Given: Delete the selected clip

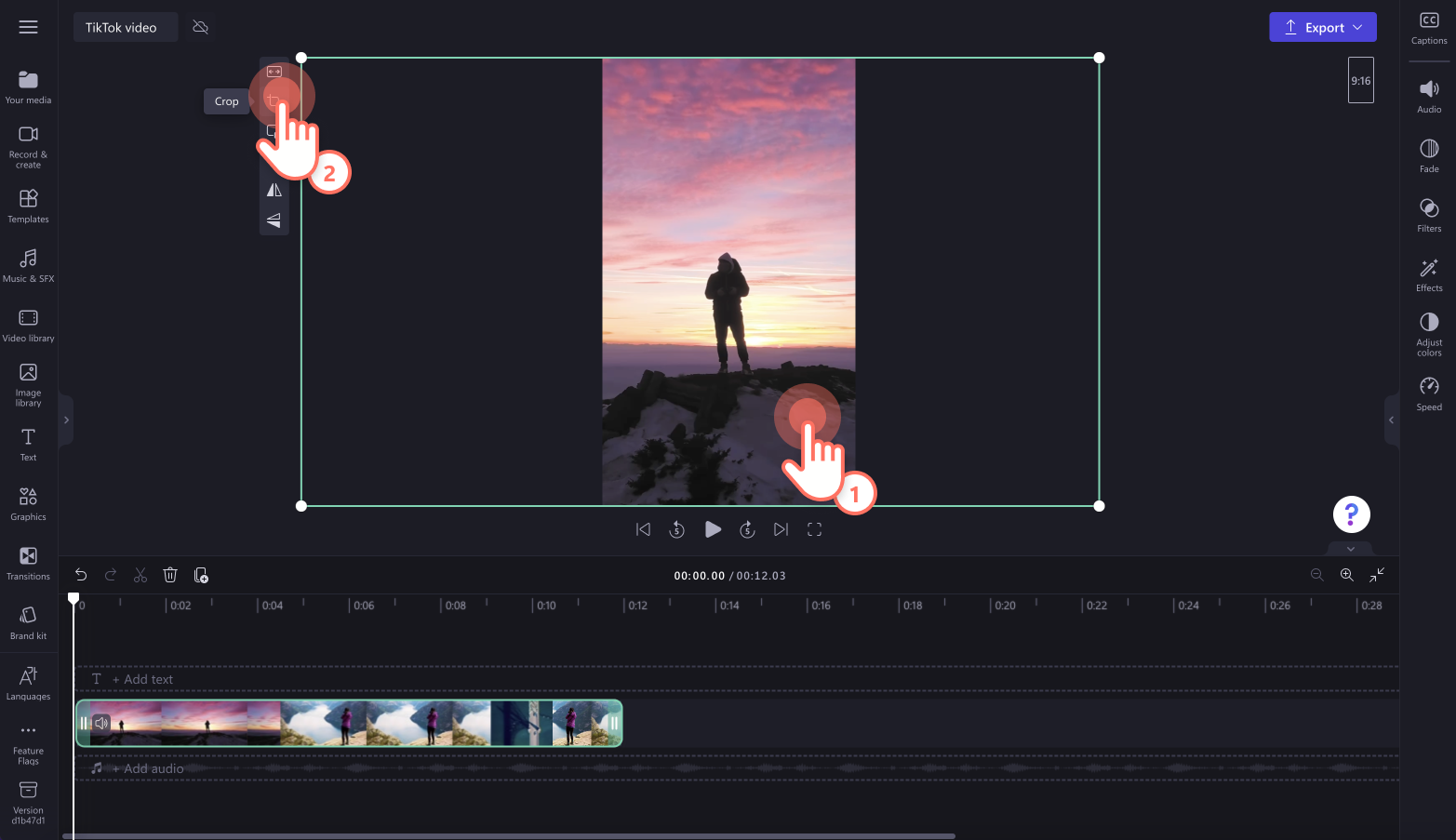Looking at the screenshot, I should tap(170, 575).
